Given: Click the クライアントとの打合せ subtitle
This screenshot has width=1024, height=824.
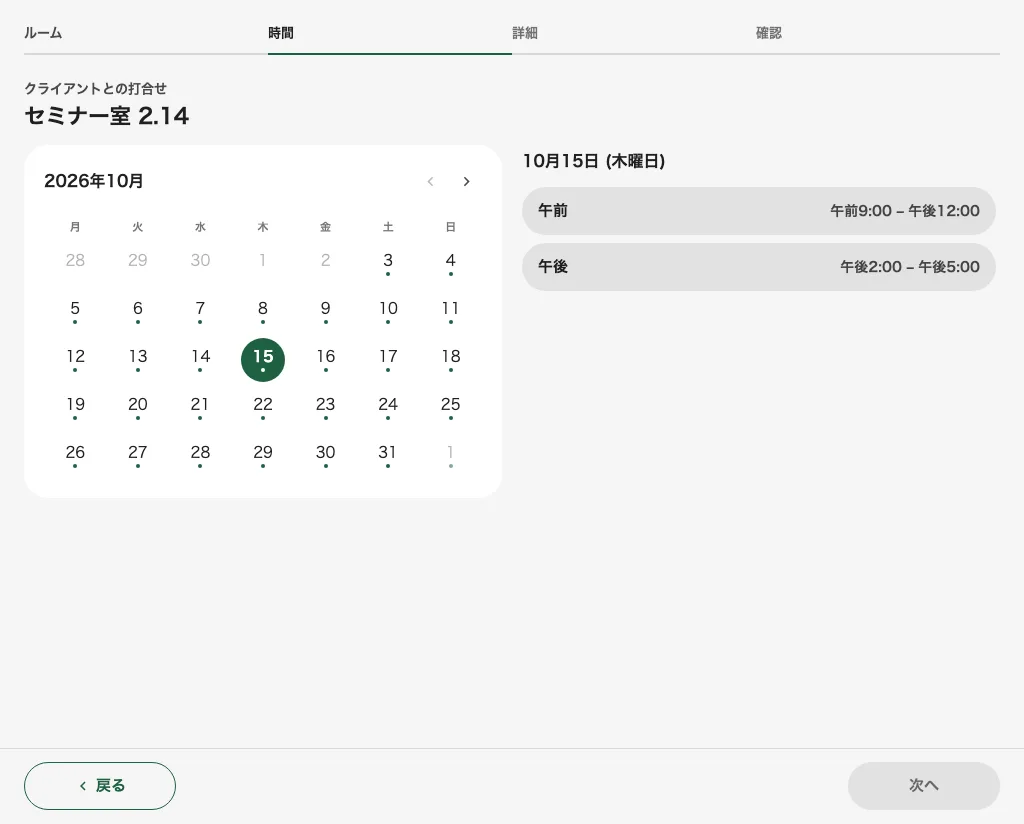Looking at the screenshot, I should click(95, 88).
